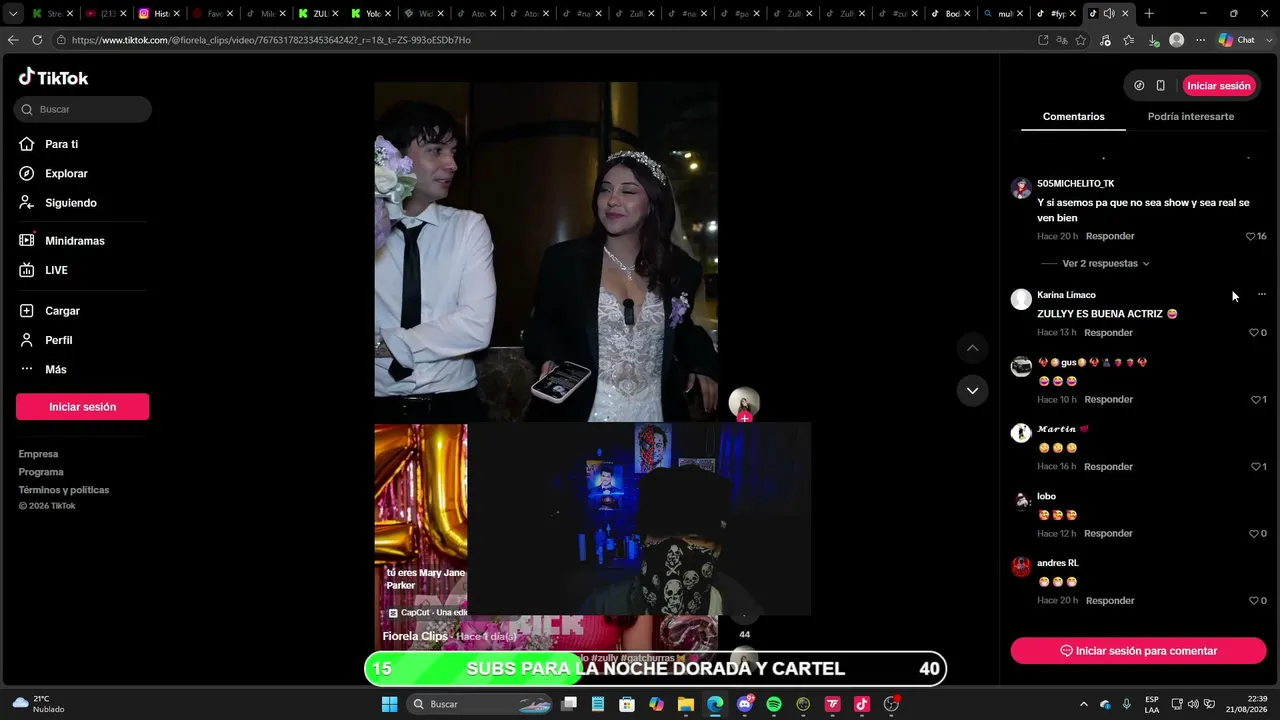This screenshot has width=1280, height=720.
Task: Open the Empresa footer link
Action: pos(38,454)
